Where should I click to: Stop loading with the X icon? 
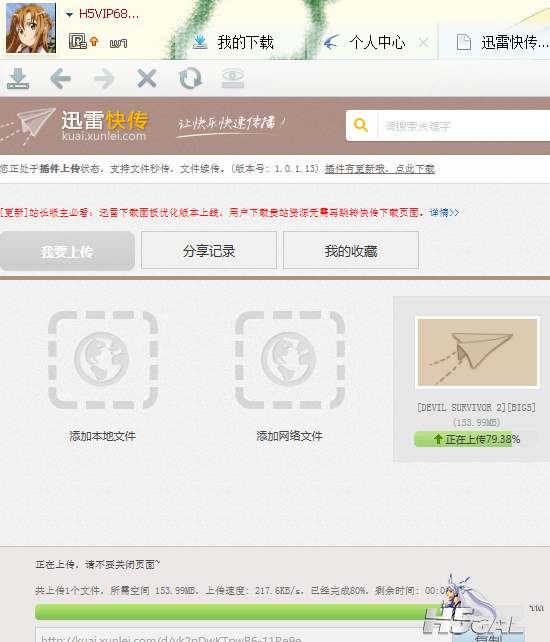point(147,78)
